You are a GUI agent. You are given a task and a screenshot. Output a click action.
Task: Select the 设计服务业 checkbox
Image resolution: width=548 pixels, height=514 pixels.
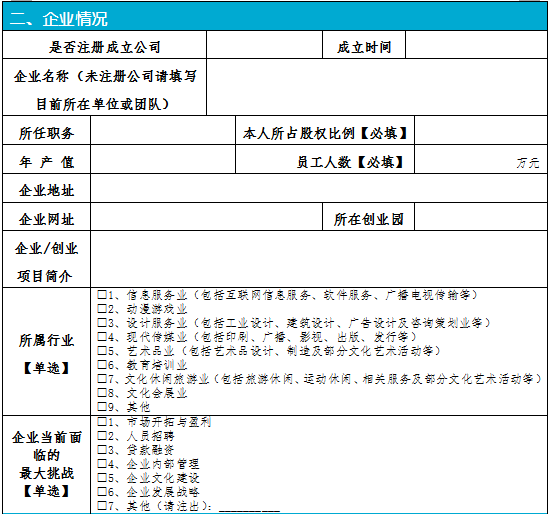click(x=102, y=322)
